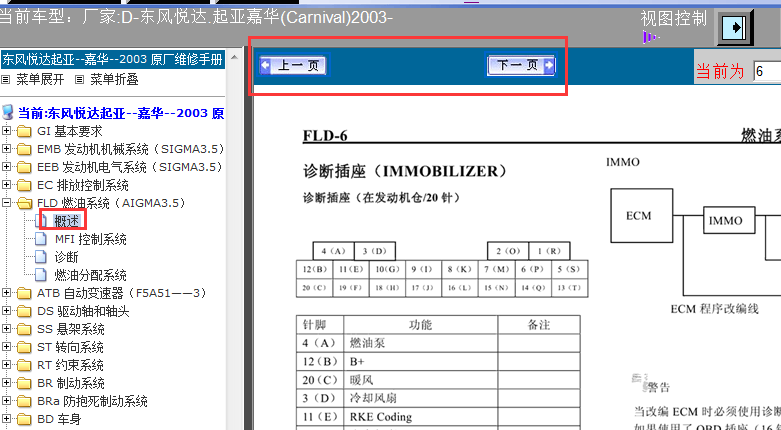Click the RT folder icon
The width and height of the screenshot is (781, 430).
pyautogui.click(x=23, y=365)
